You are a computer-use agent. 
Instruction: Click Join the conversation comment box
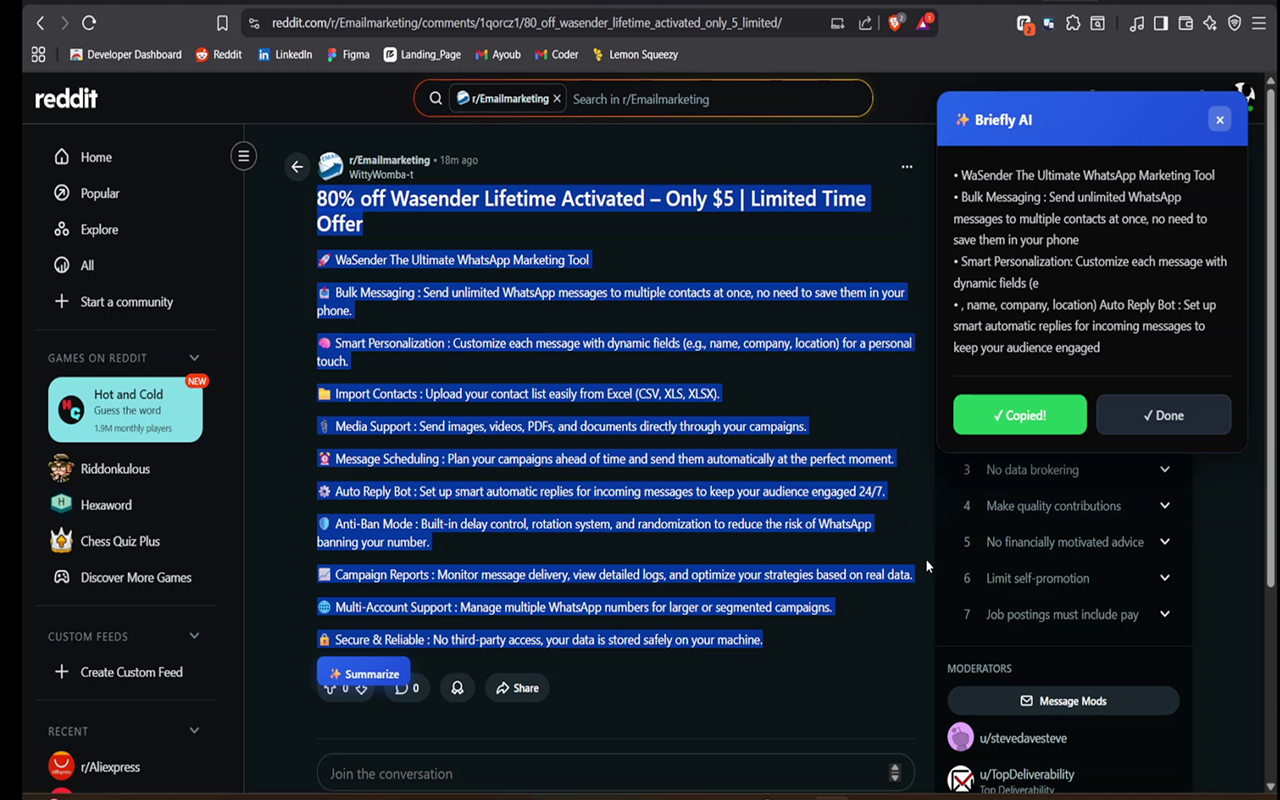click(x=615, y=773)
